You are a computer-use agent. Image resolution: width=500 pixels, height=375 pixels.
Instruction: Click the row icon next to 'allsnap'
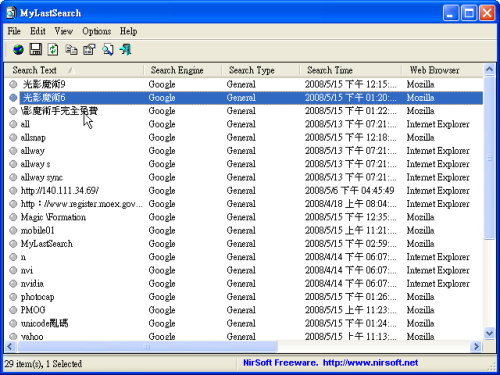pos(13,137)
